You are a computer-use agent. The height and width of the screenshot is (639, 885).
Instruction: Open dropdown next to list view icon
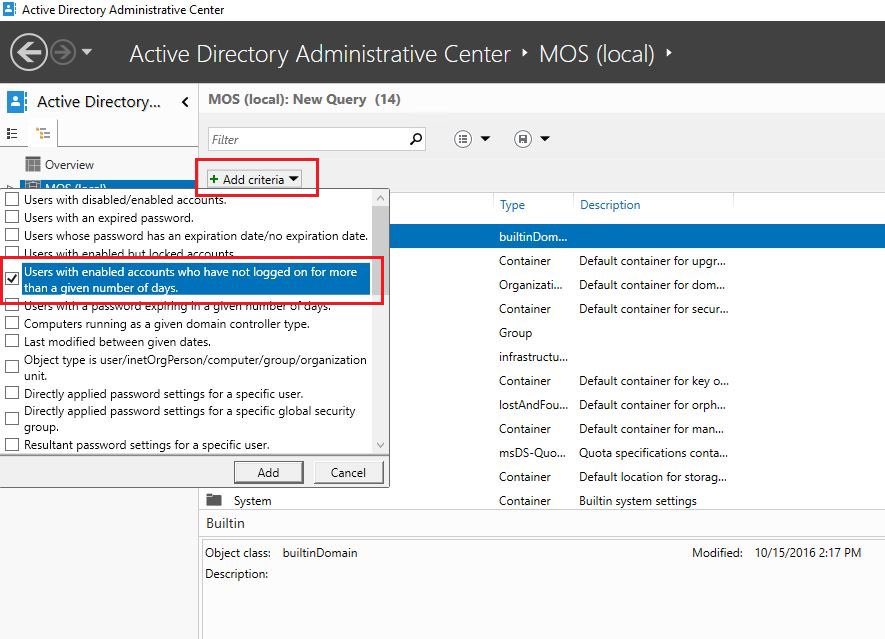point(485,139)
